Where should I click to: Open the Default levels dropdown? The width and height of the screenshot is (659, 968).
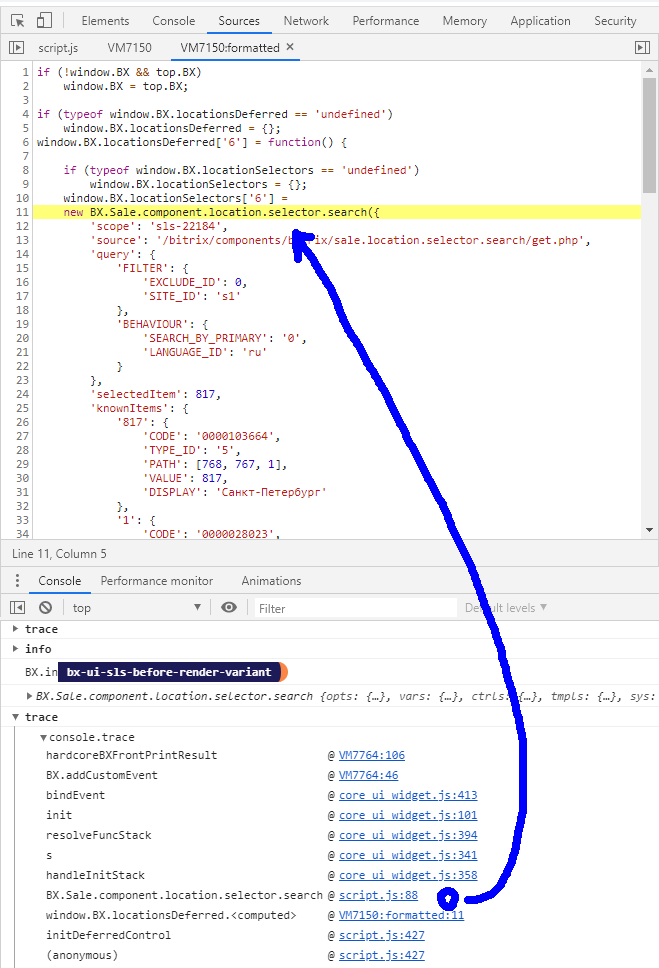(x=506, y=608)
